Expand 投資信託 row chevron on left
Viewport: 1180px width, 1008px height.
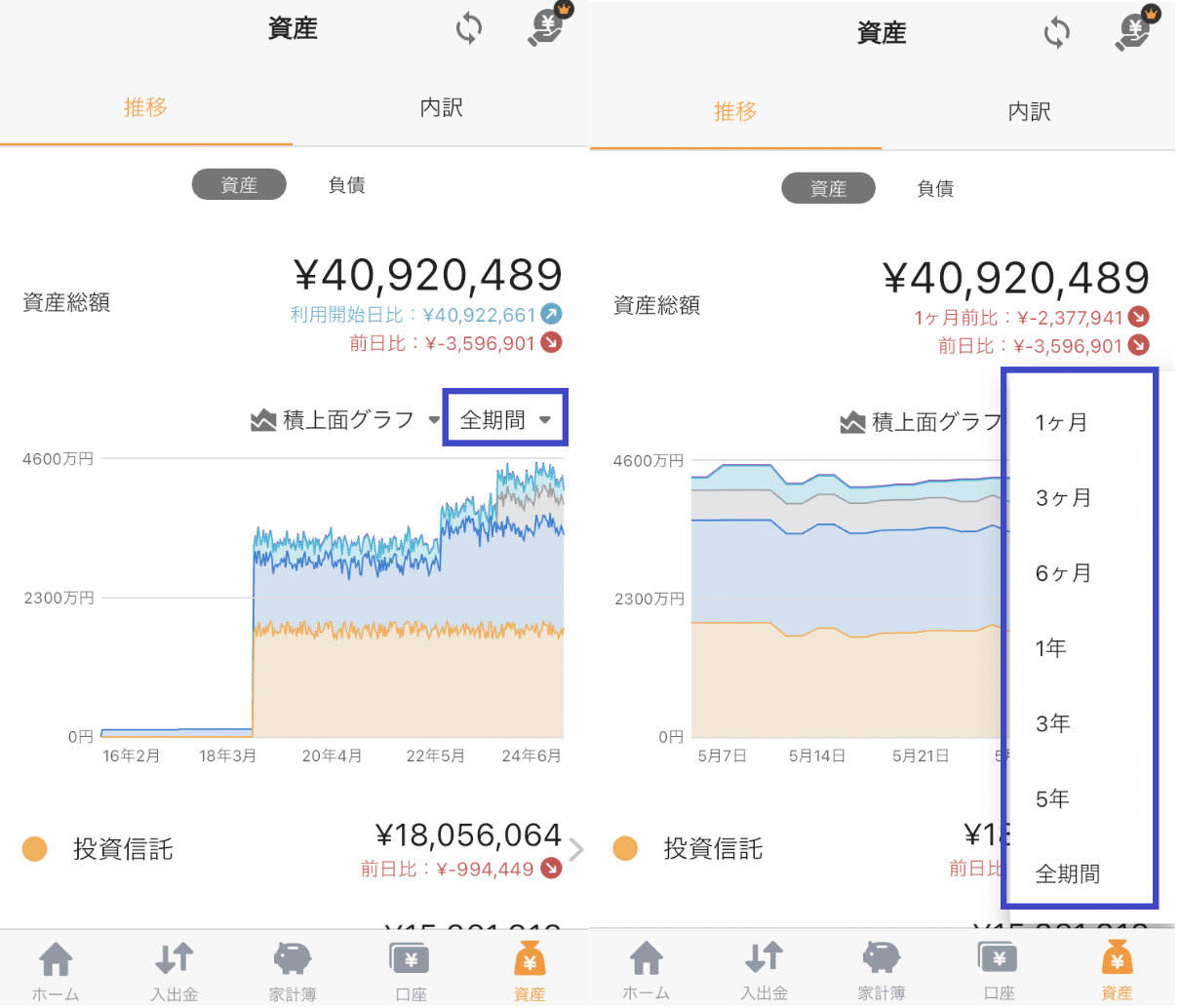tap(576, 850)
